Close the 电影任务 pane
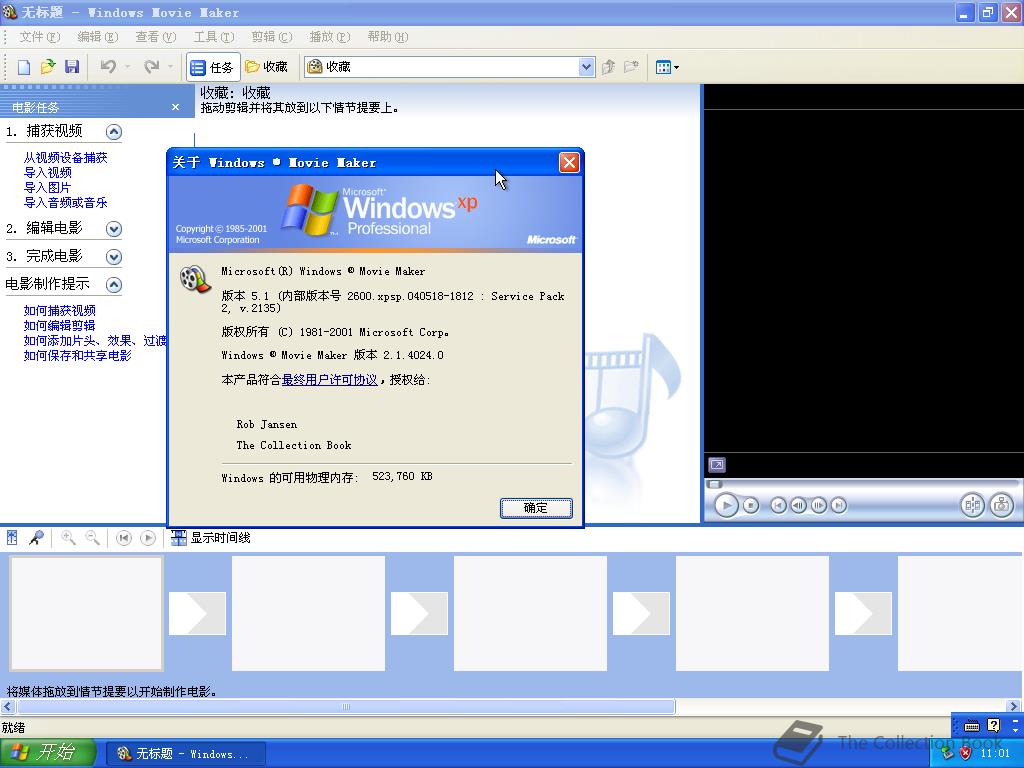The image size is (1024, 768). [x=175, y=107]
